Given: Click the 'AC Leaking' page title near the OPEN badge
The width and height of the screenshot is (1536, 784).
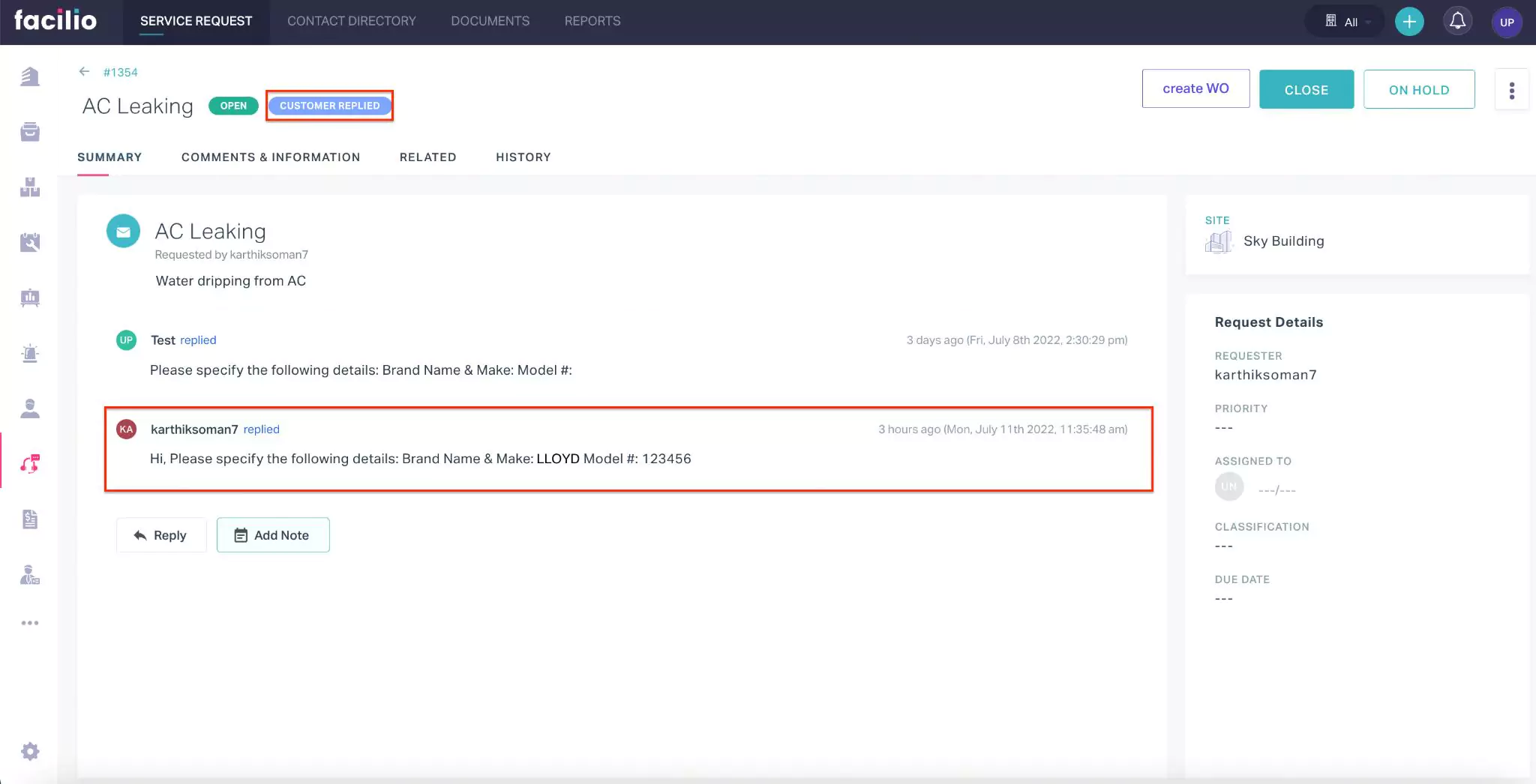Looking at the screenshot, I should point(137,106).
